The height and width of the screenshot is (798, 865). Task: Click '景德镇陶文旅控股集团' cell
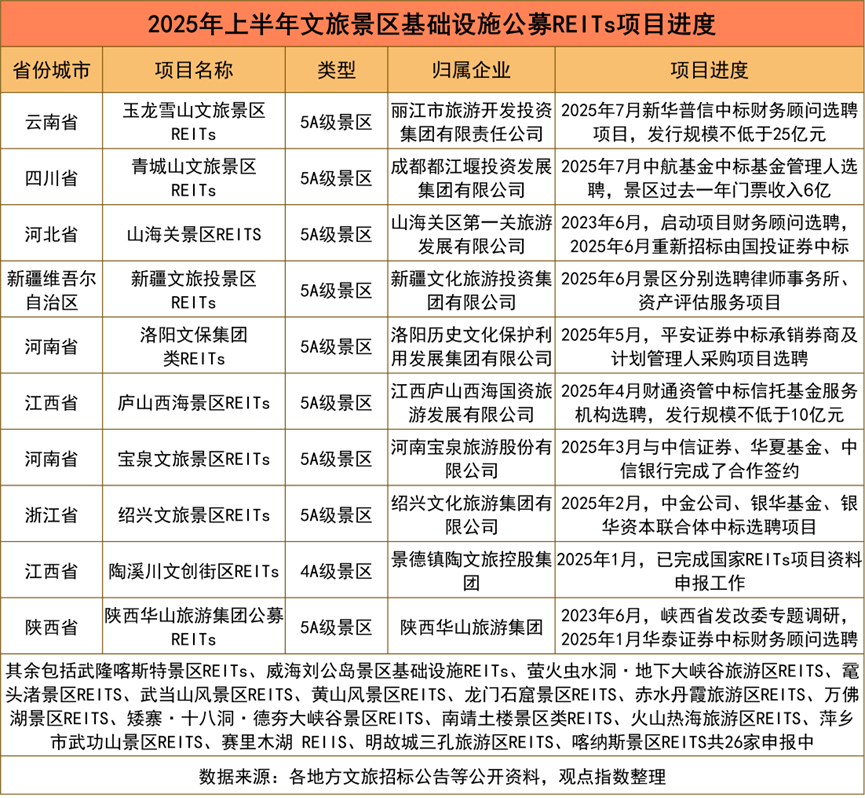pyautogui.click(x=471, y=571)
